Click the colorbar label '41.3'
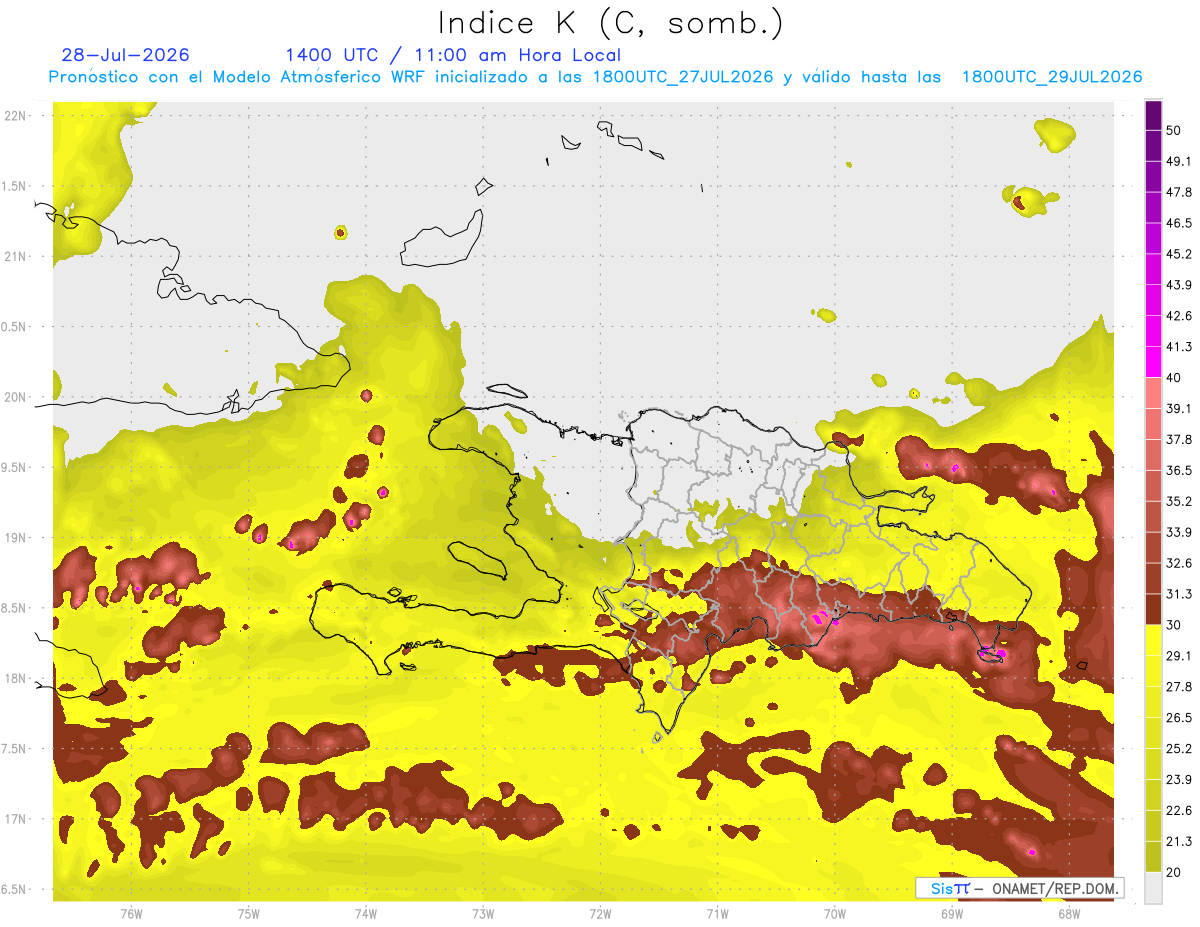 click(x=1179, y=348)
